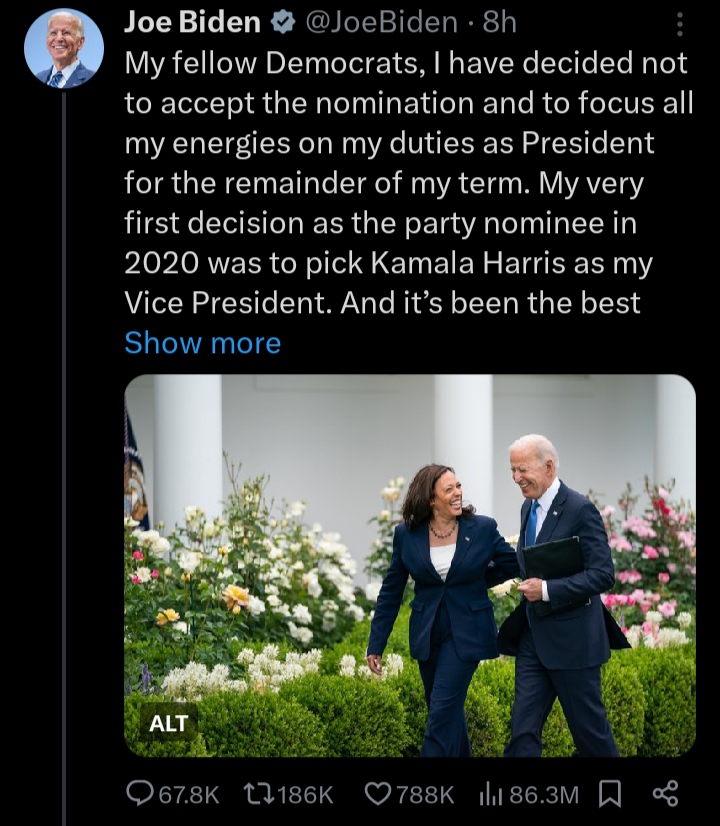Open the Joe Biden display name link
Image resolution: width=720 pixels, height=826 pixels.
click(192, 23)
